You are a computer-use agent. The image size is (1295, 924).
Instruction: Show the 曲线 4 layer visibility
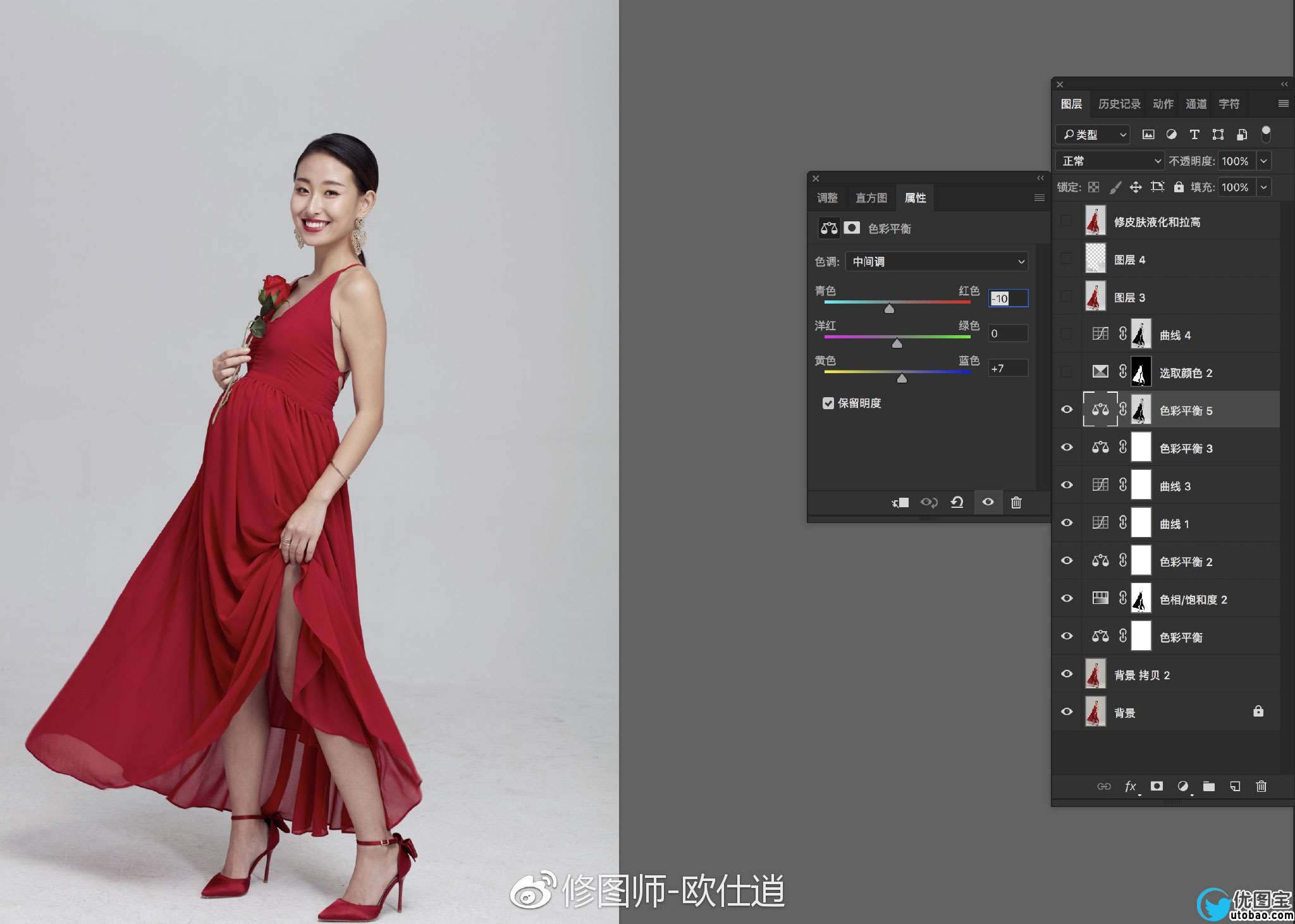[x=1067, y=334]
